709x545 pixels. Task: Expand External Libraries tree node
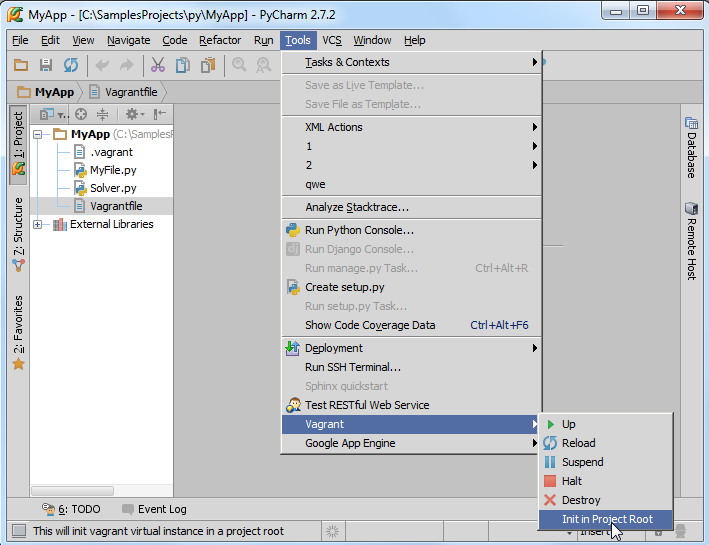[38, 224]
